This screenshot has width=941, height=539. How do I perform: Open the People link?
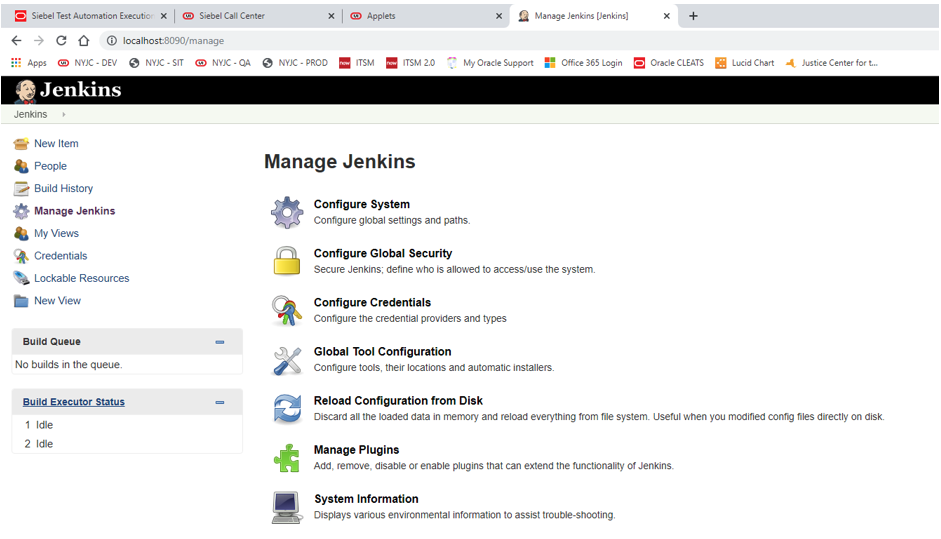click(50, 166)
